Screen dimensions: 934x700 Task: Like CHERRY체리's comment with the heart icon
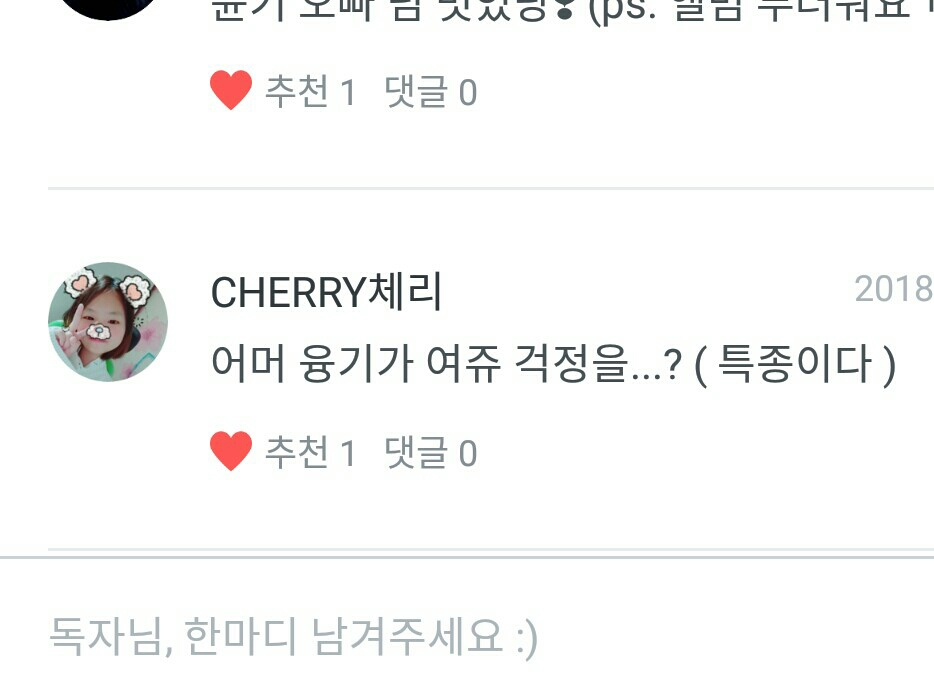[x=231, y=451]
